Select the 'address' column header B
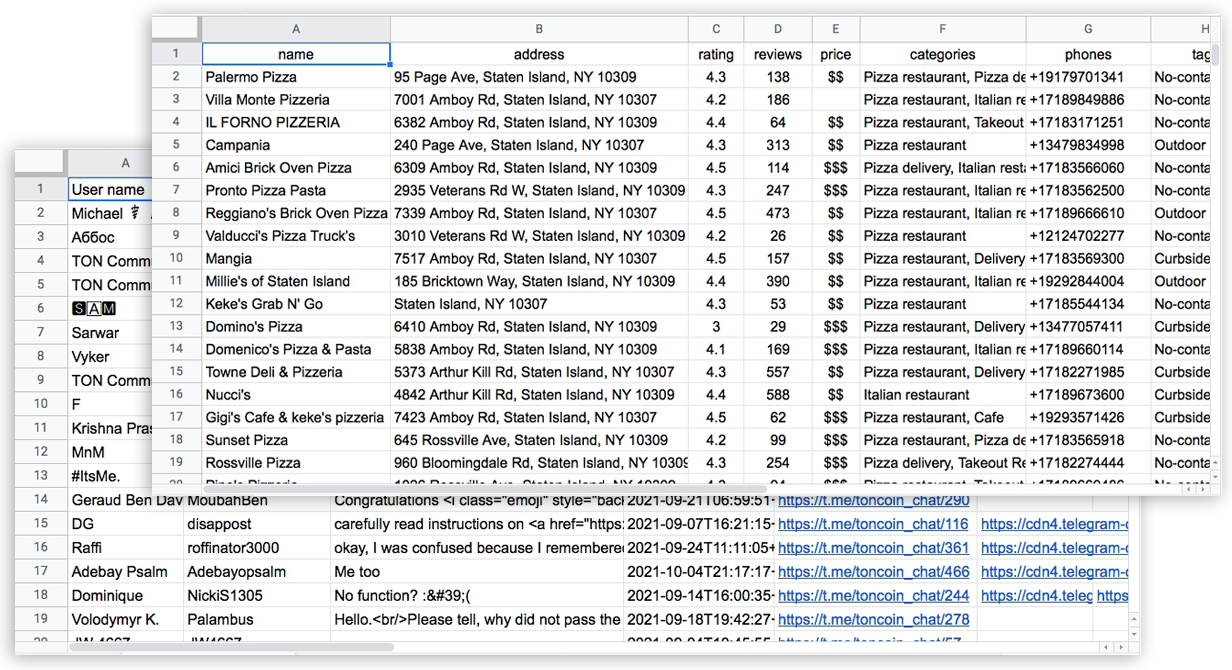 [x=539, y=29]
